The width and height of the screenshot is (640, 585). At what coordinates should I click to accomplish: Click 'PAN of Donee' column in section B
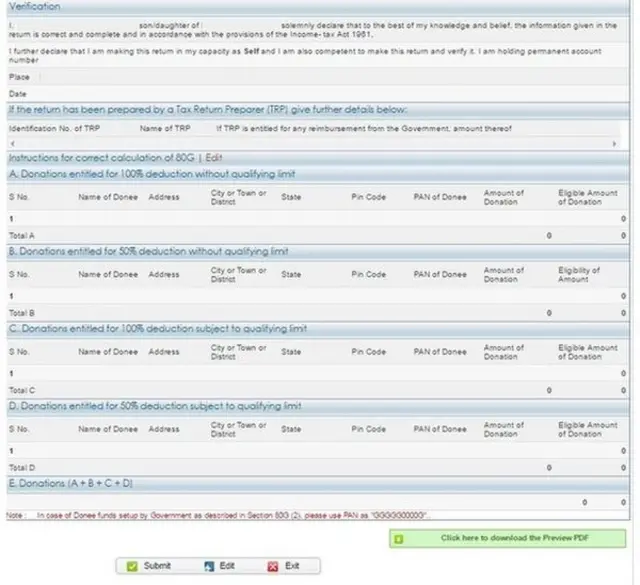[440, 275]
